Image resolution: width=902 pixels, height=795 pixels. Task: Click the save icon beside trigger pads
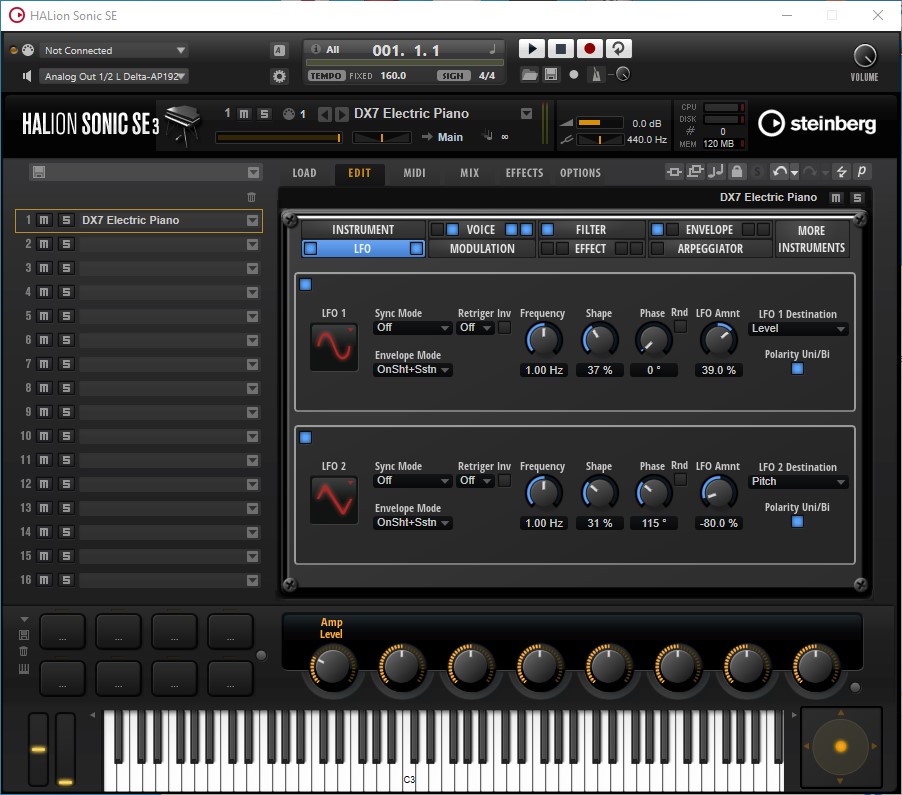click(24, 635)
